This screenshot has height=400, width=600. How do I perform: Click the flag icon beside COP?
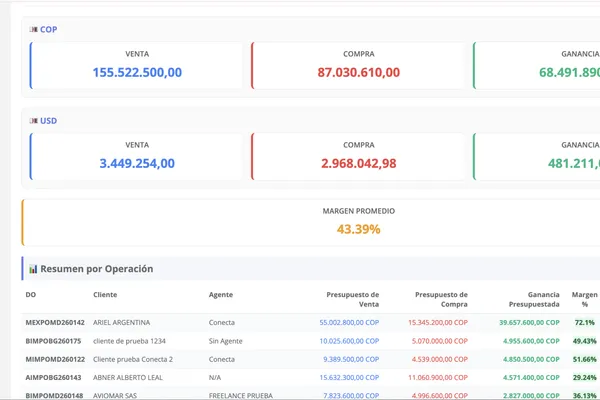coord(34,29)
